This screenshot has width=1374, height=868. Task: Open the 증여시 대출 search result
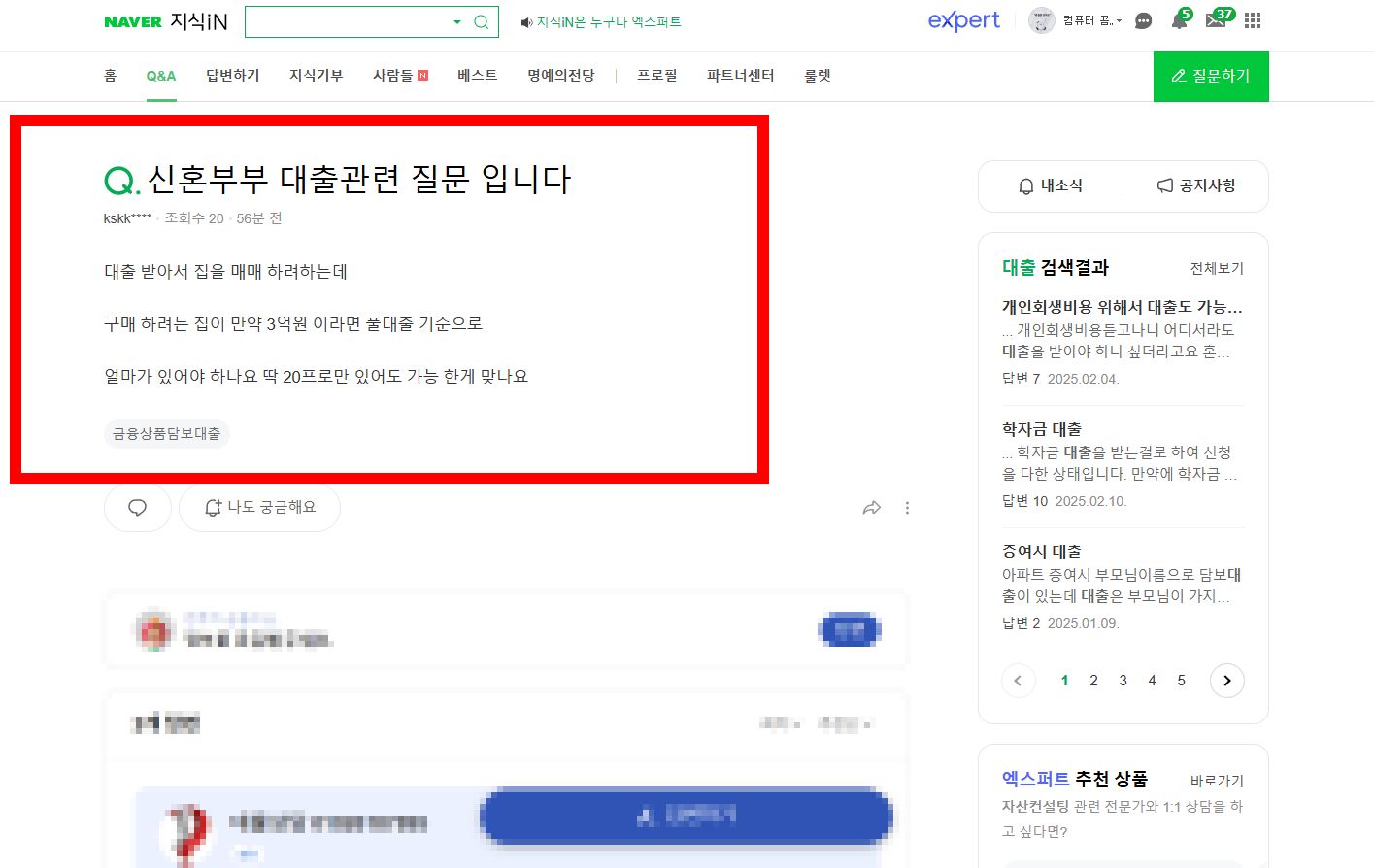coord(1042,551)
